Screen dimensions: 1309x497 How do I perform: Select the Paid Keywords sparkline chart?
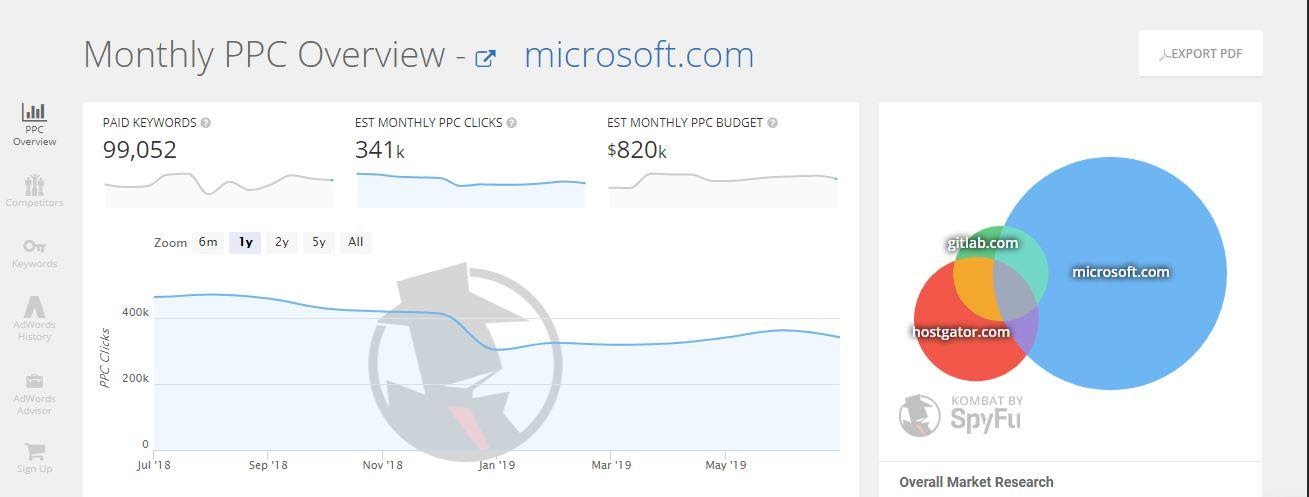[x=219, y=187]
